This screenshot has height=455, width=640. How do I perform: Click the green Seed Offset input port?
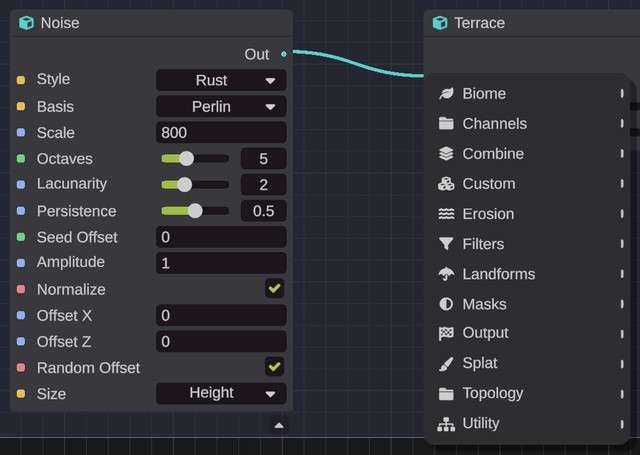21,237
